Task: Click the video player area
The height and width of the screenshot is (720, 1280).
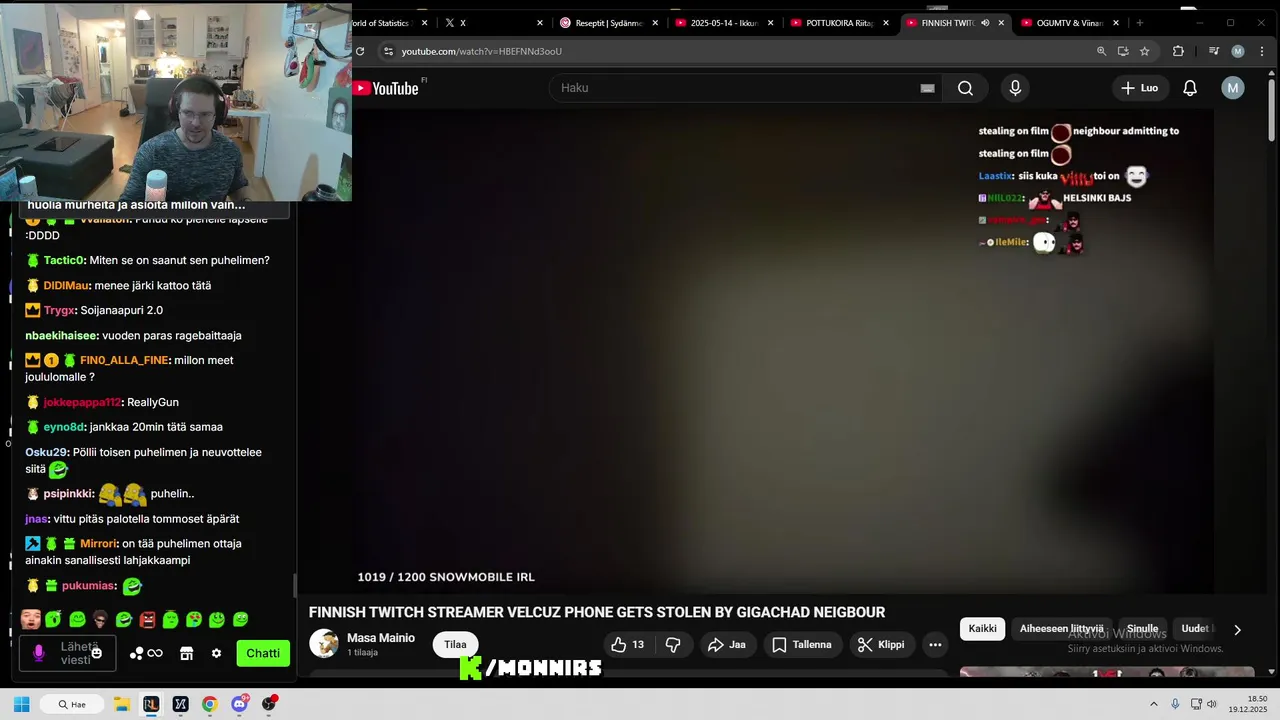Action: (x=782, y=350)
